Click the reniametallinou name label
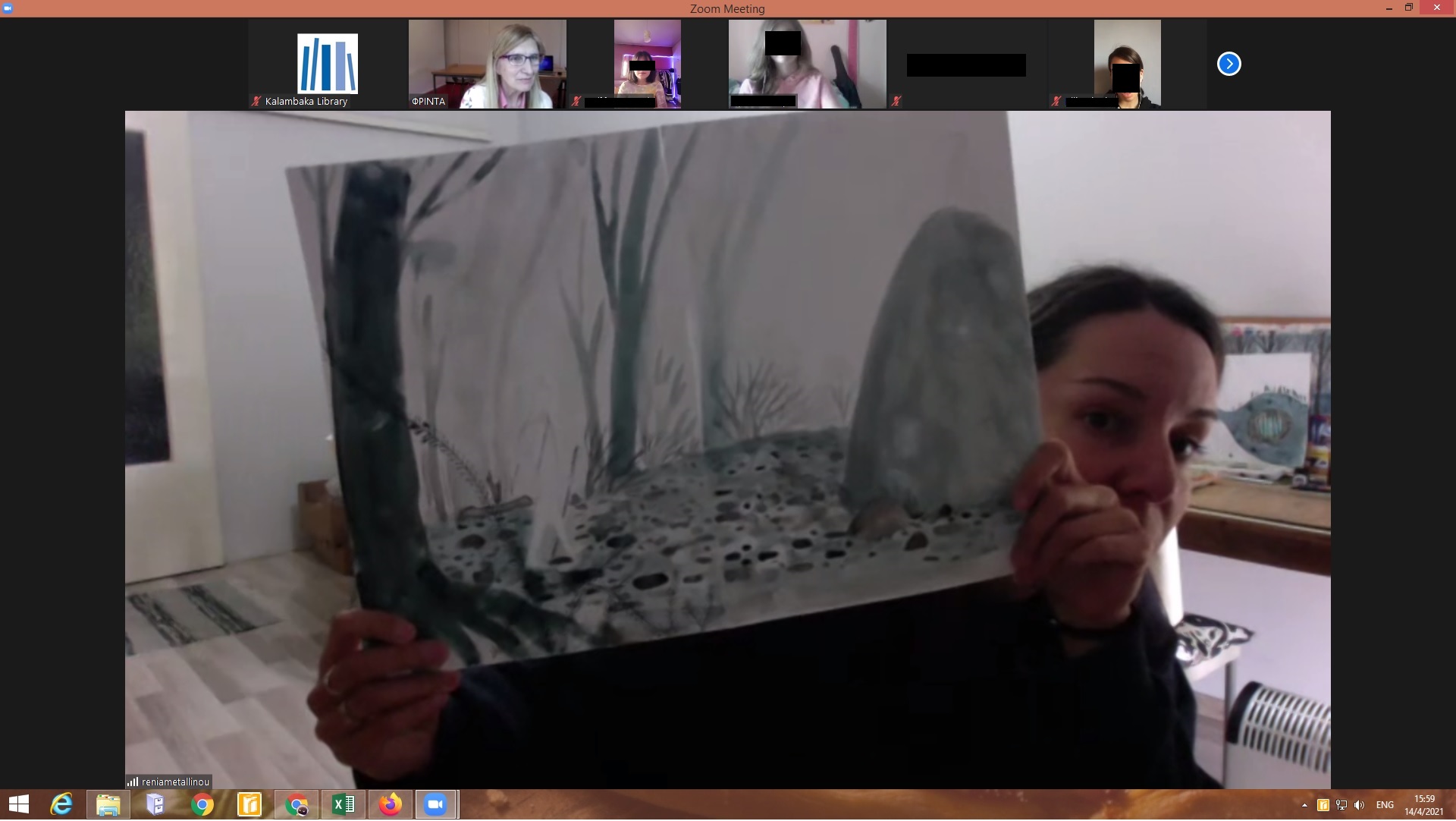This screenshot has height=821, width=1456. click(x=175, y=782)
